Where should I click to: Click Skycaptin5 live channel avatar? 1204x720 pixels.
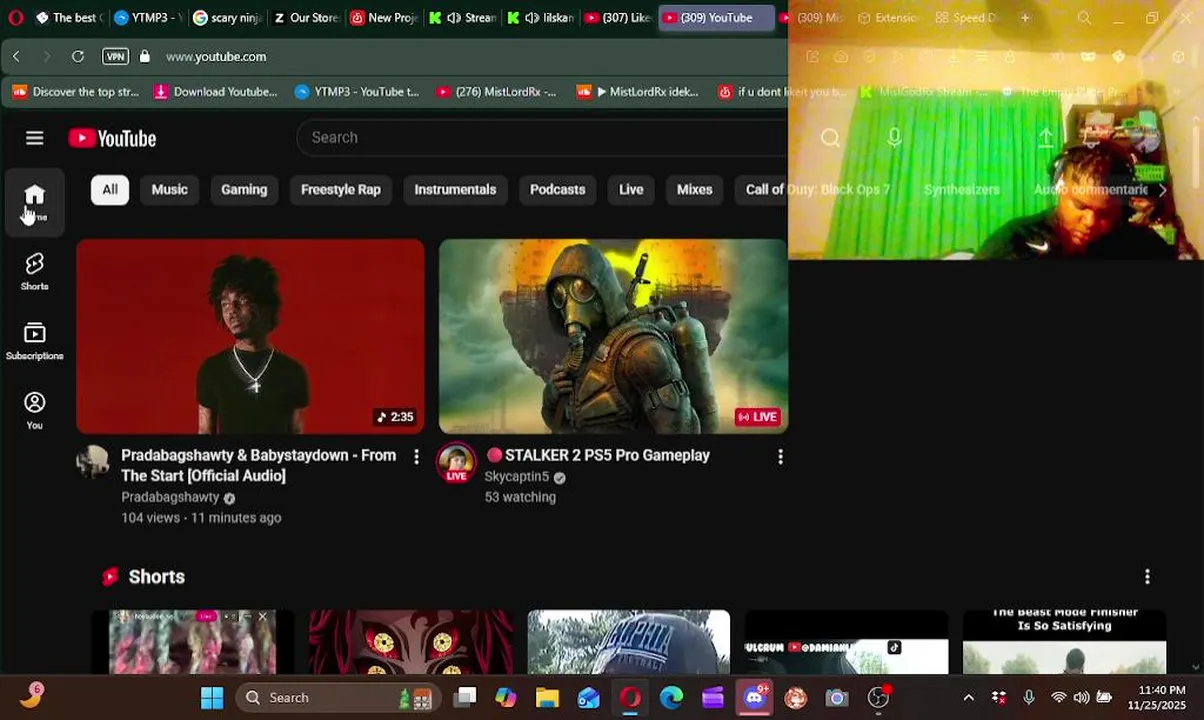point(456,462)
